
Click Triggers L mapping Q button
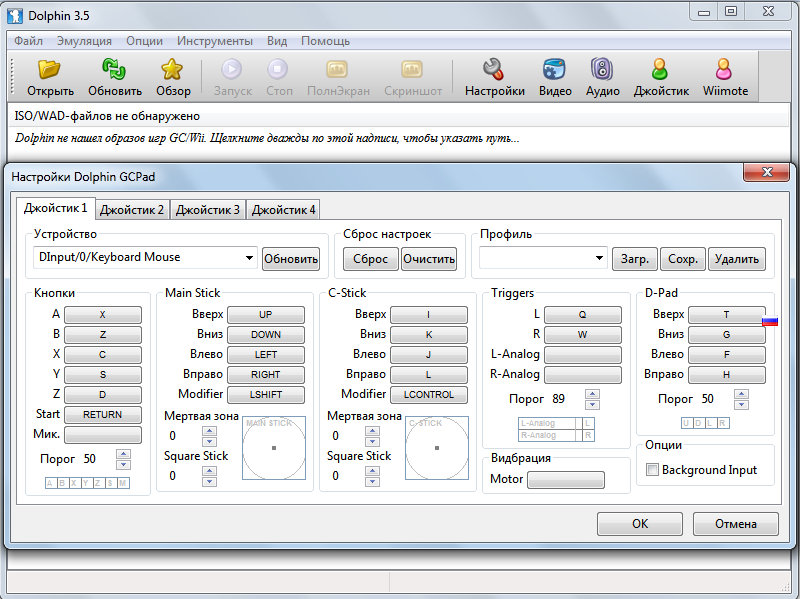pyautogui.click(x=583, y=315)
